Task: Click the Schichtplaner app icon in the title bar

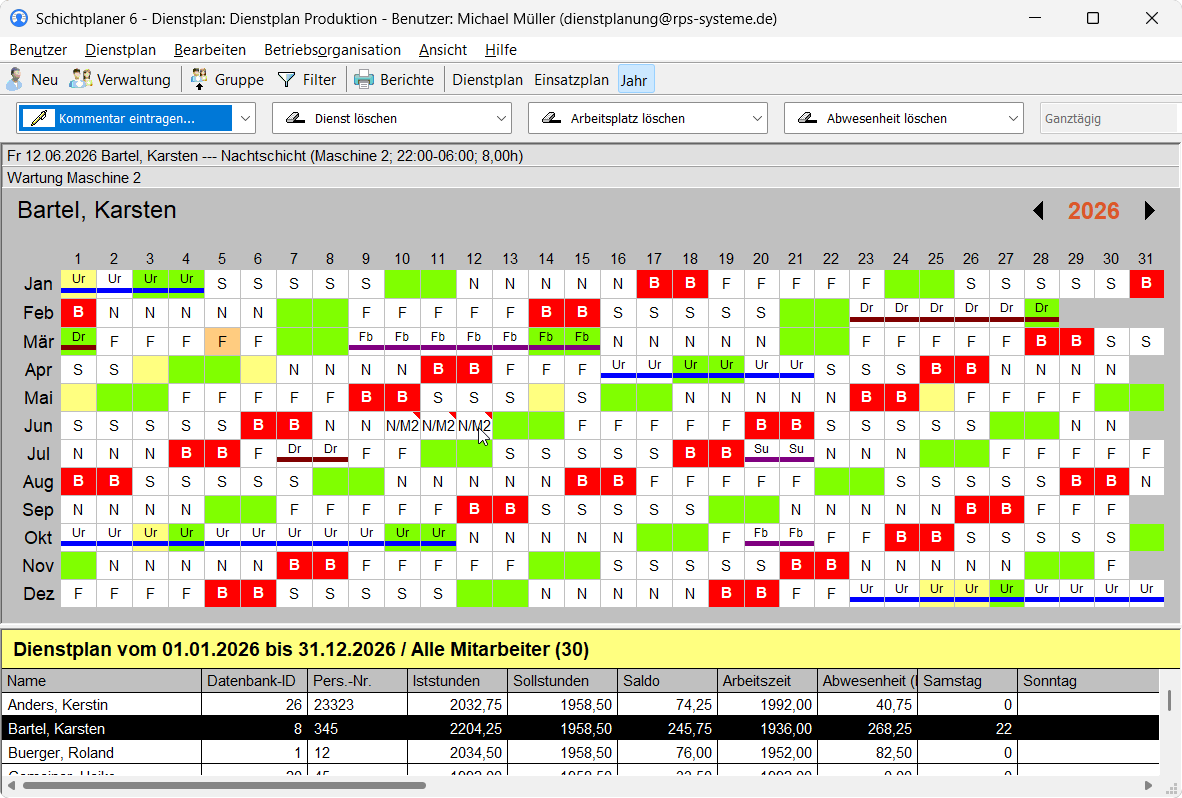Action: [x=18, y=18]
